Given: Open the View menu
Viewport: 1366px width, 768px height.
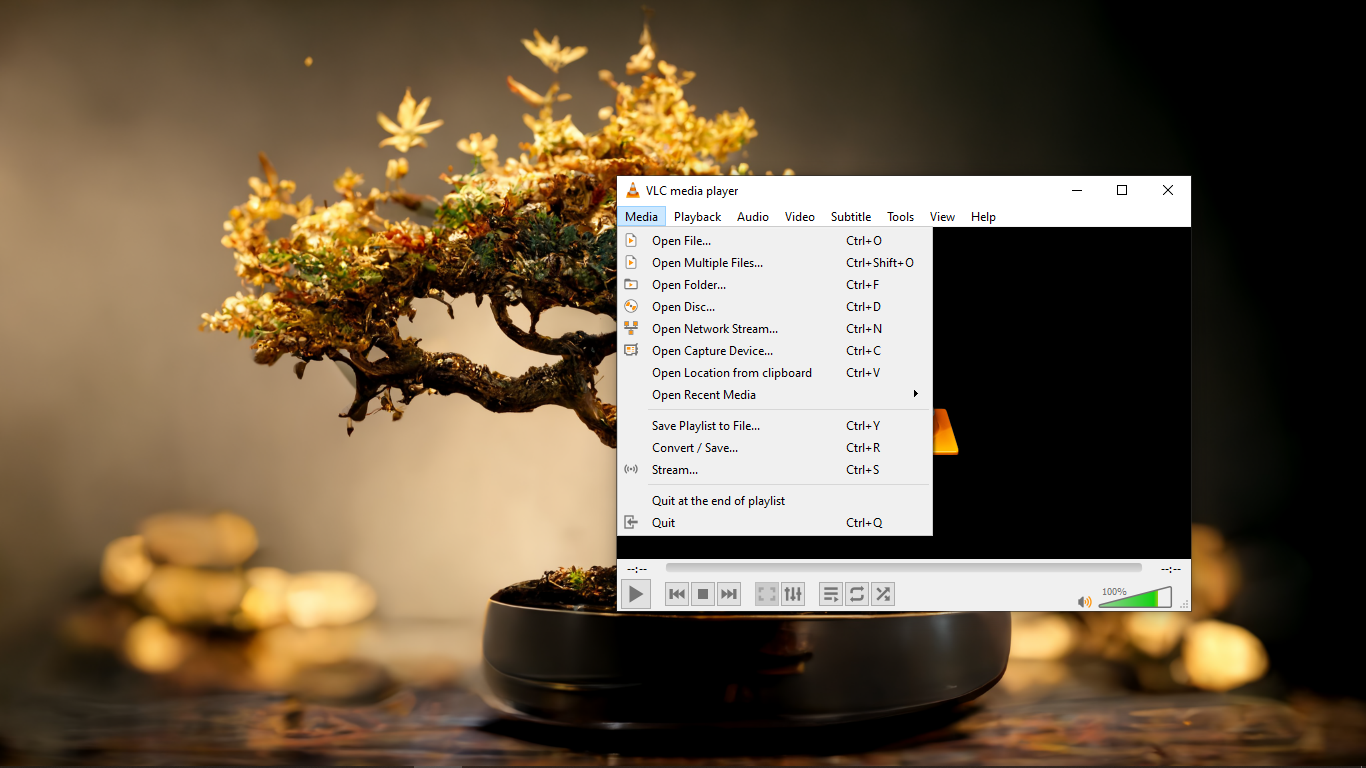Looking at the screenshot, I should [x=942, y=216].
